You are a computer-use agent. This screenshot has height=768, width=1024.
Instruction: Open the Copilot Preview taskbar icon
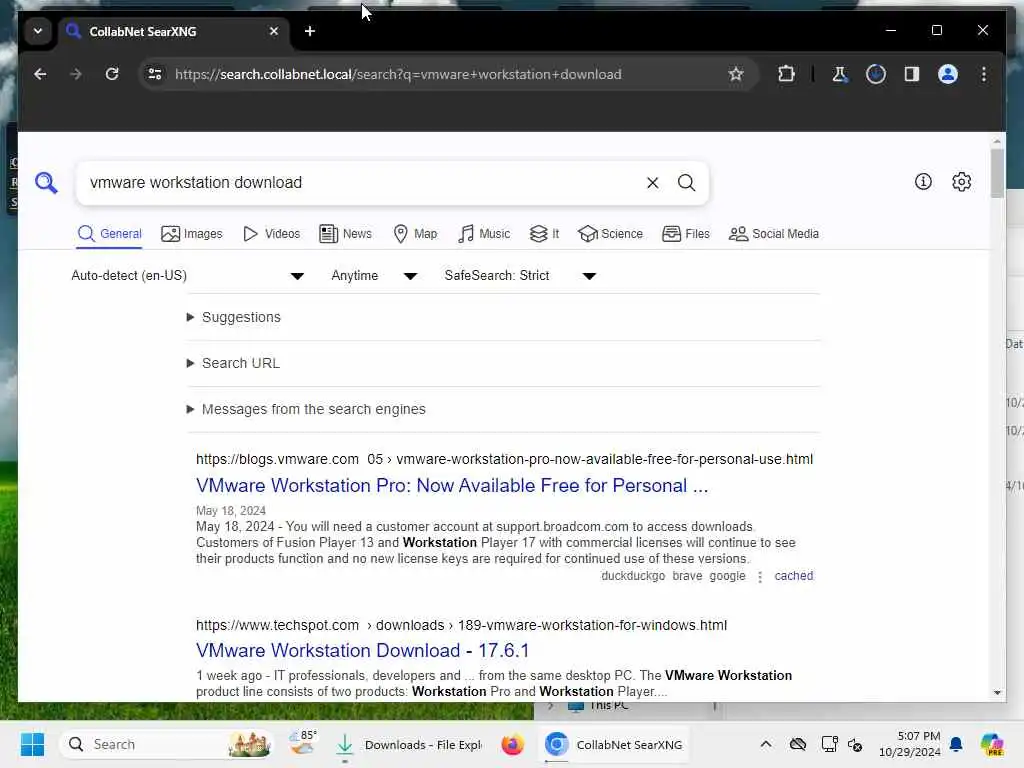(x=992, y=744)
